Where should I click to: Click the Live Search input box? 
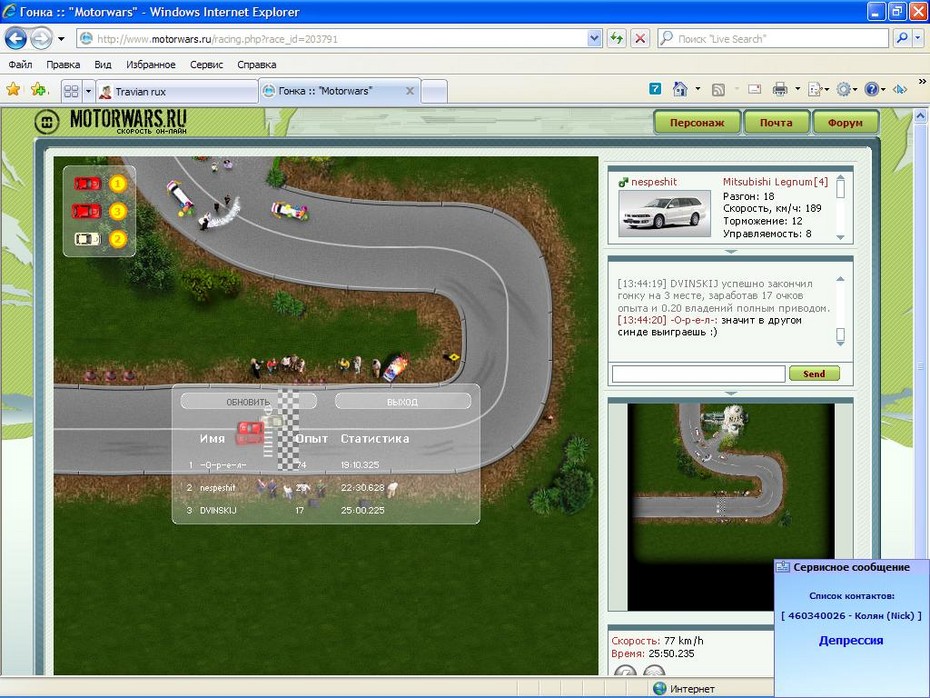[x=773, y=39]
